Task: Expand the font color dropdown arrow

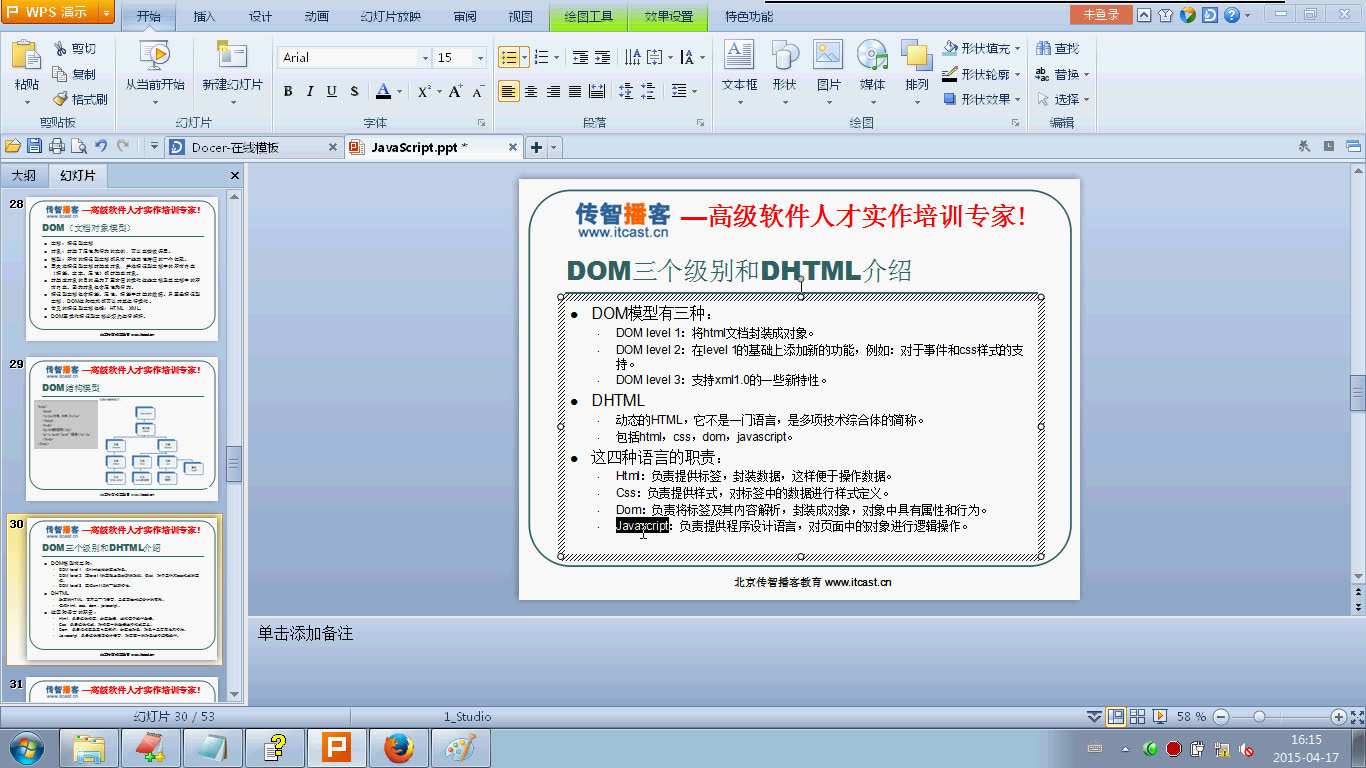Action: [399, 91]
